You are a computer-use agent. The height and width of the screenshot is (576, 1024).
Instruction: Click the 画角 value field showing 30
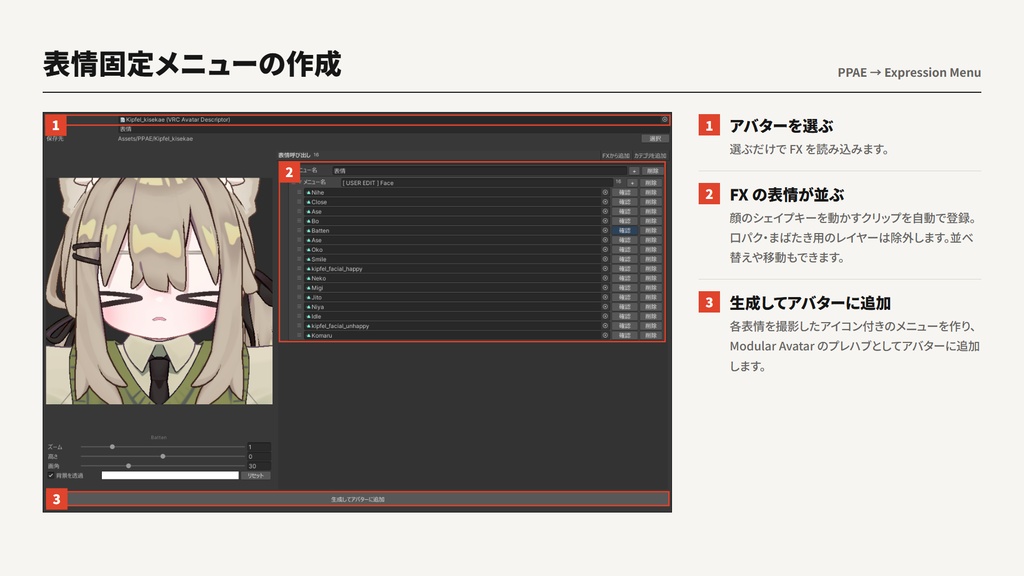(x=259, y=466)
